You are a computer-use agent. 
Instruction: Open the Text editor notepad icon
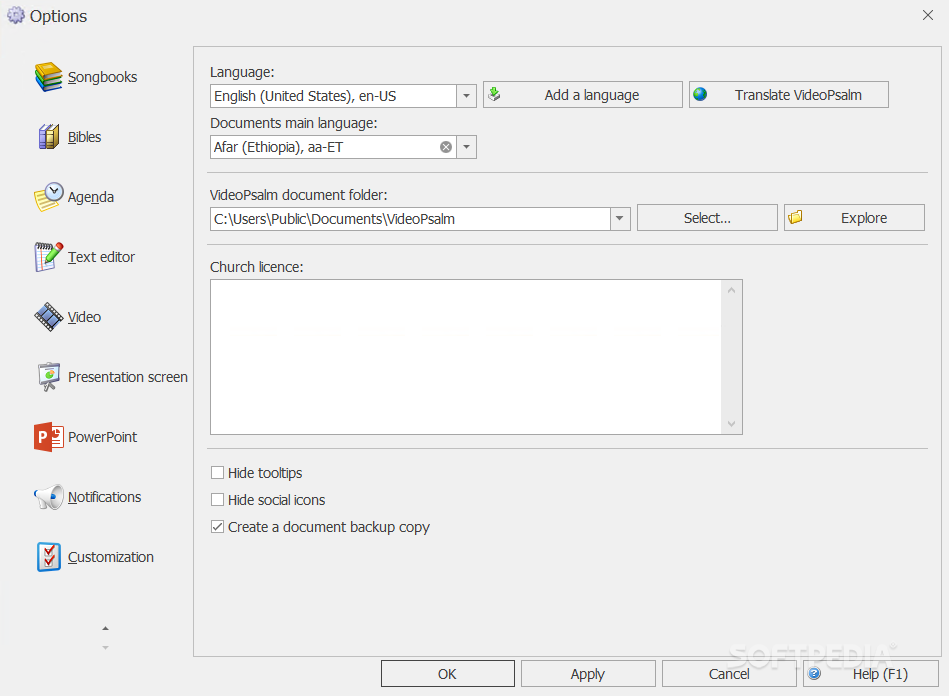[48, 257]
